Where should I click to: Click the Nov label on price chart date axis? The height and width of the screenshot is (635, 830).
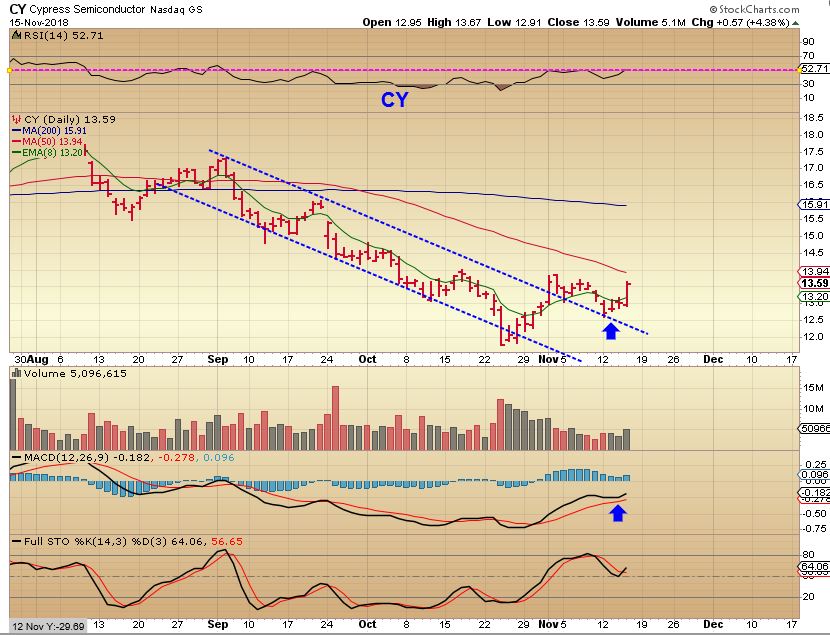click(x=548, y=359)
